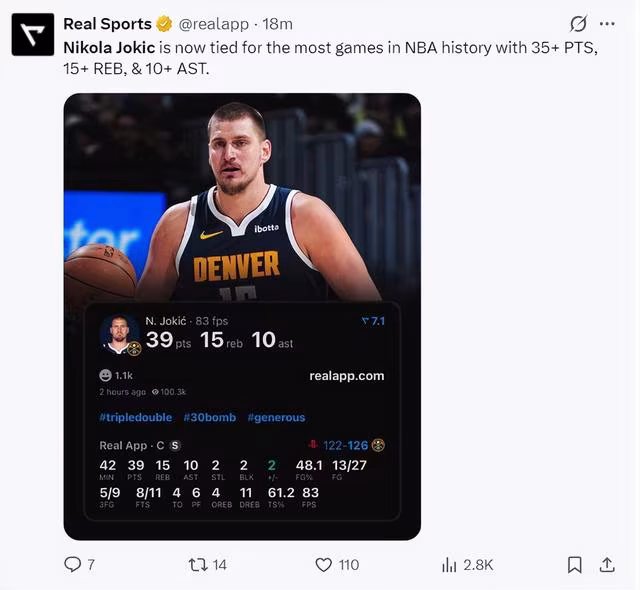Screen dimensions: 640x590
Task: Open the reply comment icon
Action: tap(73, 565)
